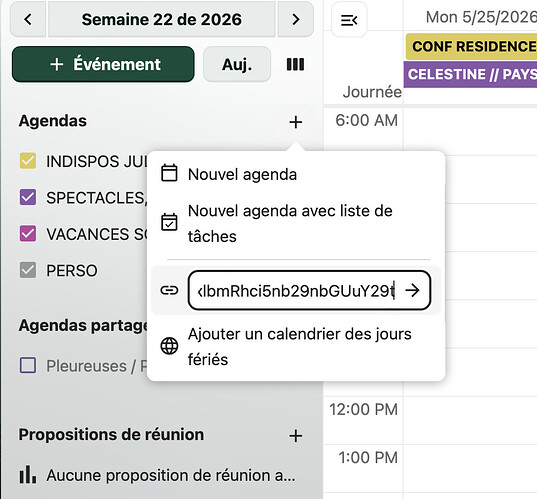The image size is (537, 499).
Task: Submit the calendar URL with arrow icon
Action: 412,290
